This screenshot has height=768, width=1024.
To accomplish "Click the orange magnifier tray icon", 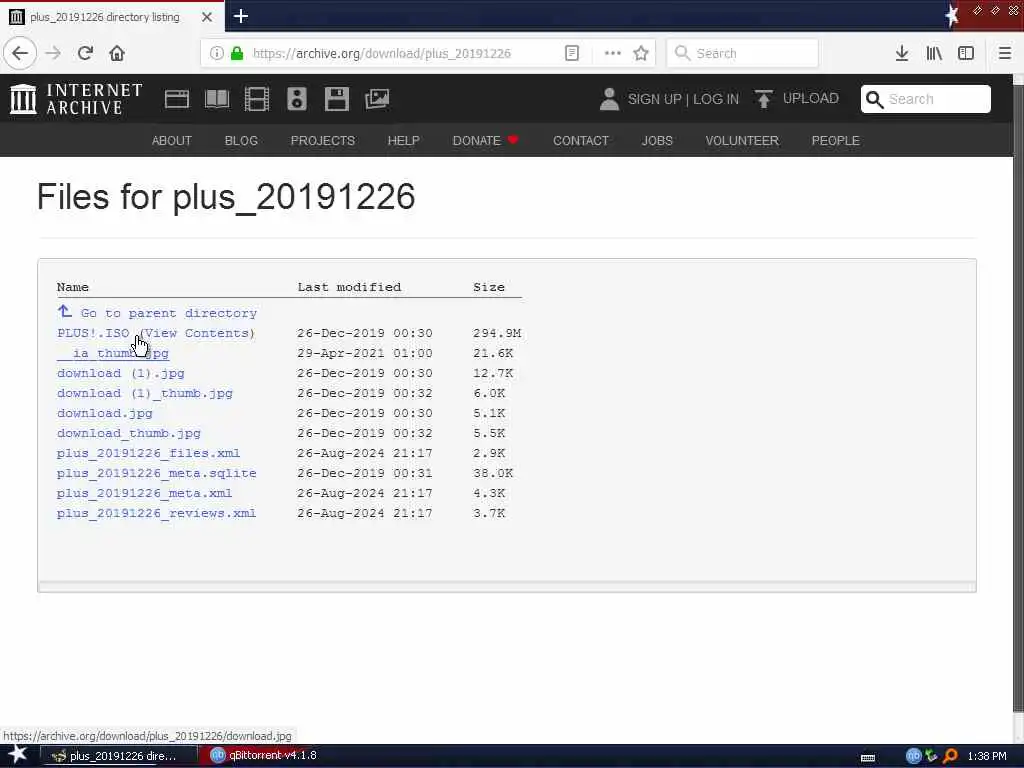I will point(950,756).
